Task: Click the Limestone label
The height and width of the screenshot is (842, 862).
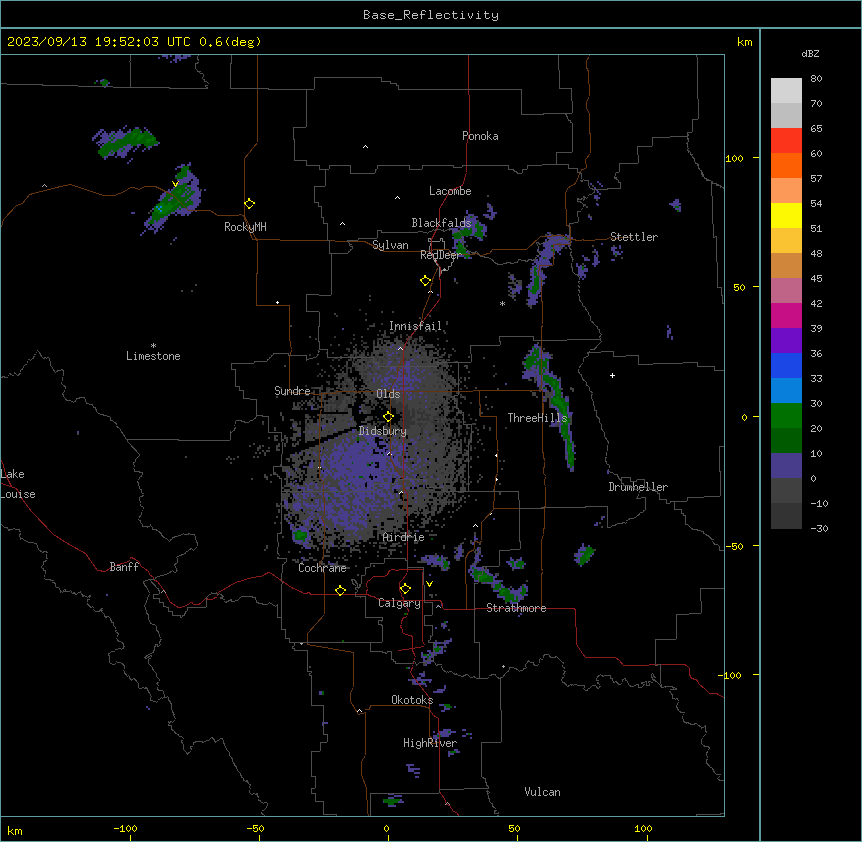Action: click(x=153, y=356)
